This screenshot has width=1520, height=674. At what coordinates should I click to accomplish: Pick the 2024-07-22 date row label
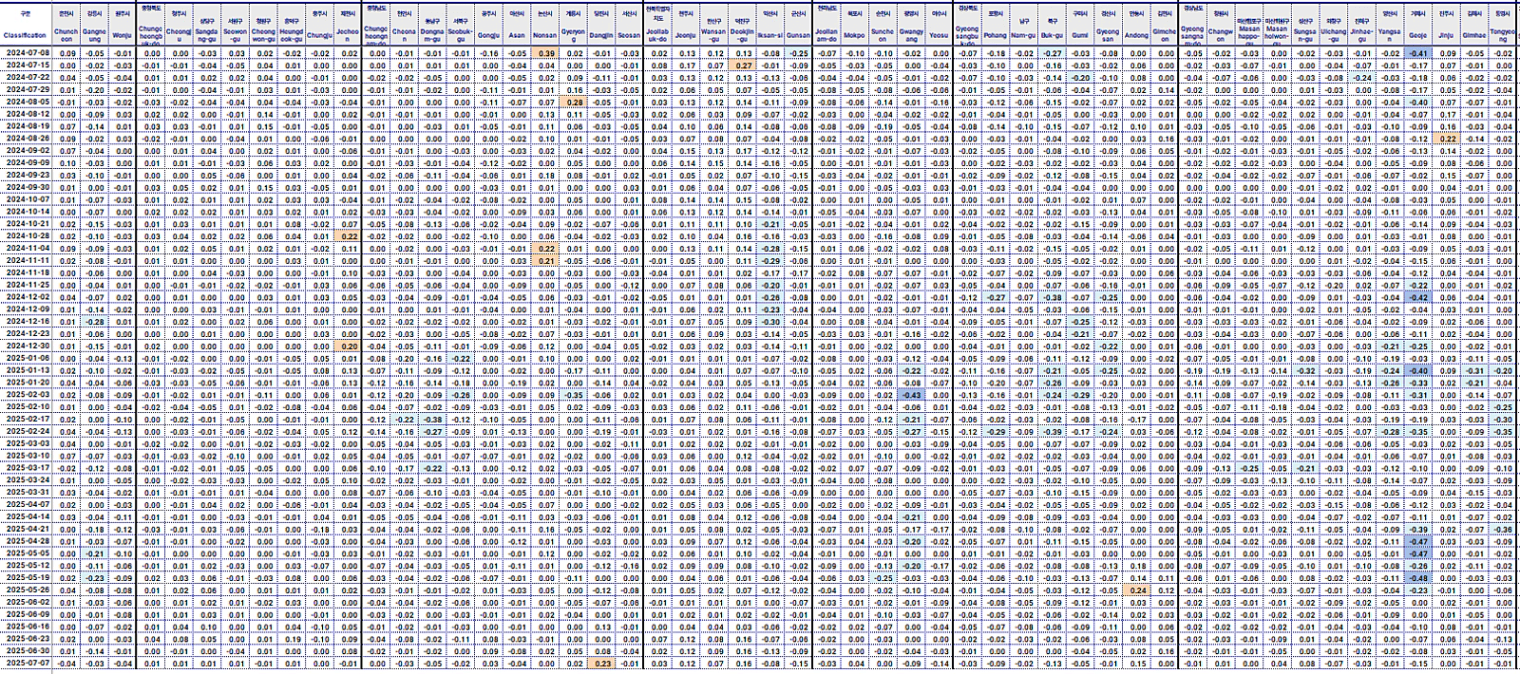pos(25,77)
